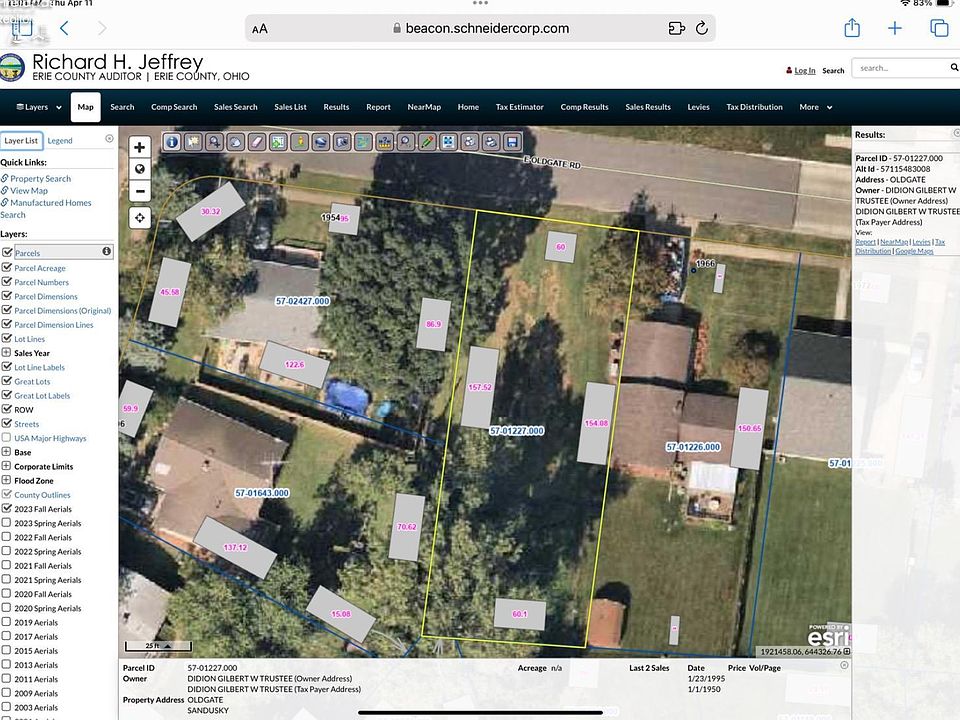Expand the Base layer group
The image size is (960, 720).
(6, 452)
